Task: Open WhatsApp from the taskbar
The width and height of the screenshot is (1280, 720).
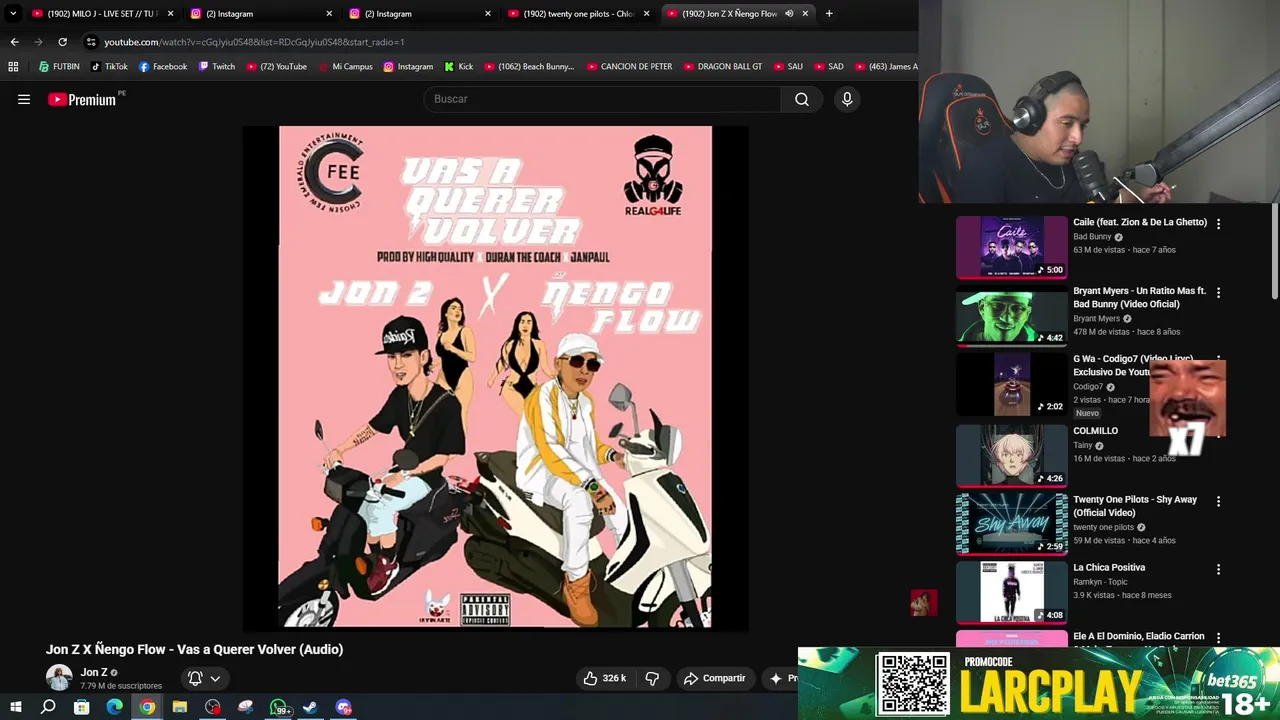Action: 279,707
